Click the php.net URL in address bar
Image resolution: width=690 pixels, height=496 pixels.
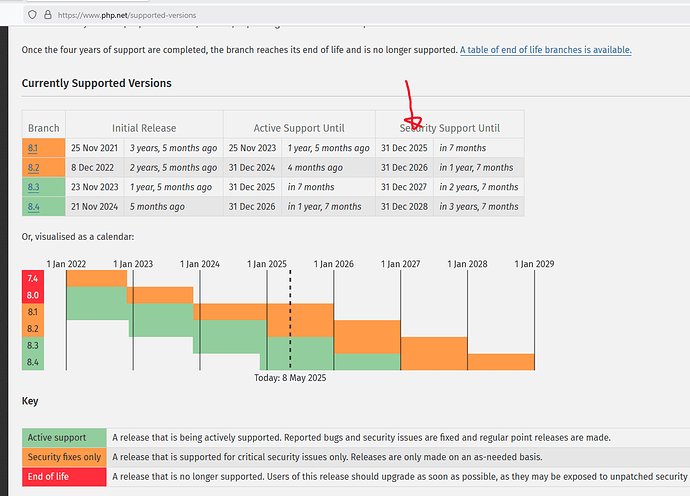coord(127,15)
